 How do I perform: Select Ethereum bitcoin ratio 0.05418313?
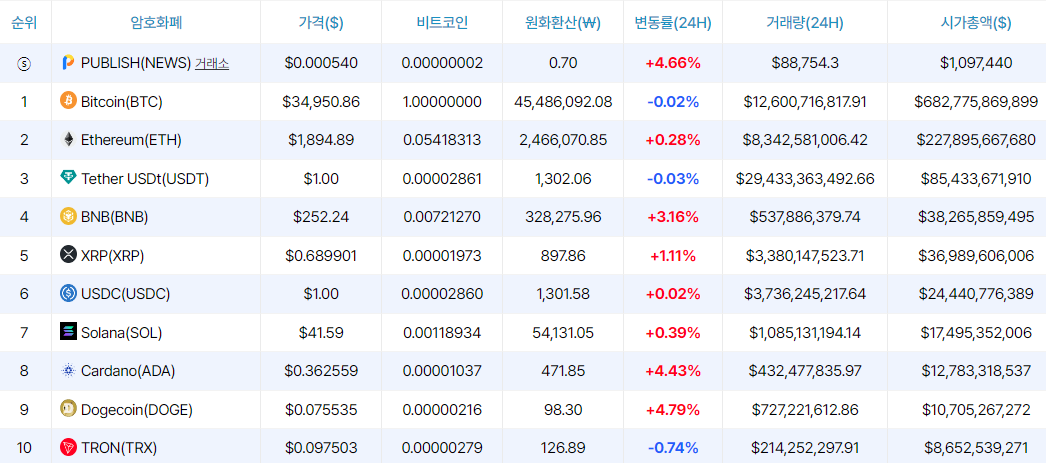click(442, 140)
